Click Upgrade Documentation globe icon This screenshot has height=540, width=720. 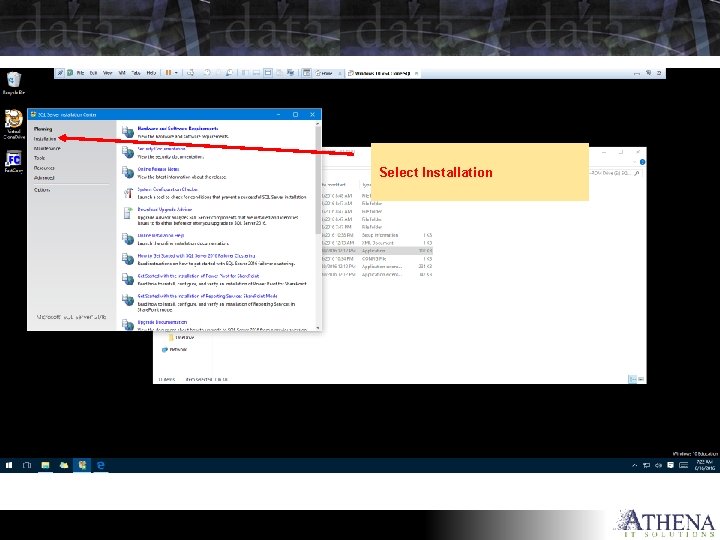[128, 324]
